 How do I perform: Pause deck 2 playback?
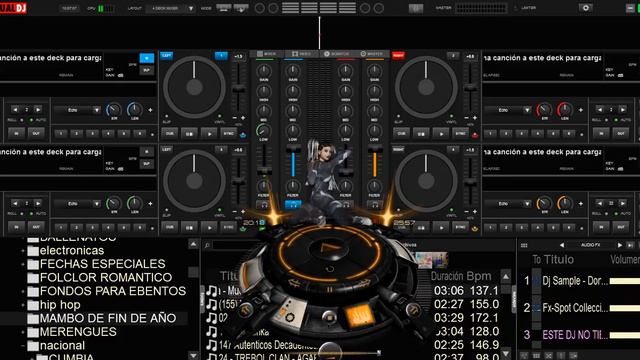point(421,133)
